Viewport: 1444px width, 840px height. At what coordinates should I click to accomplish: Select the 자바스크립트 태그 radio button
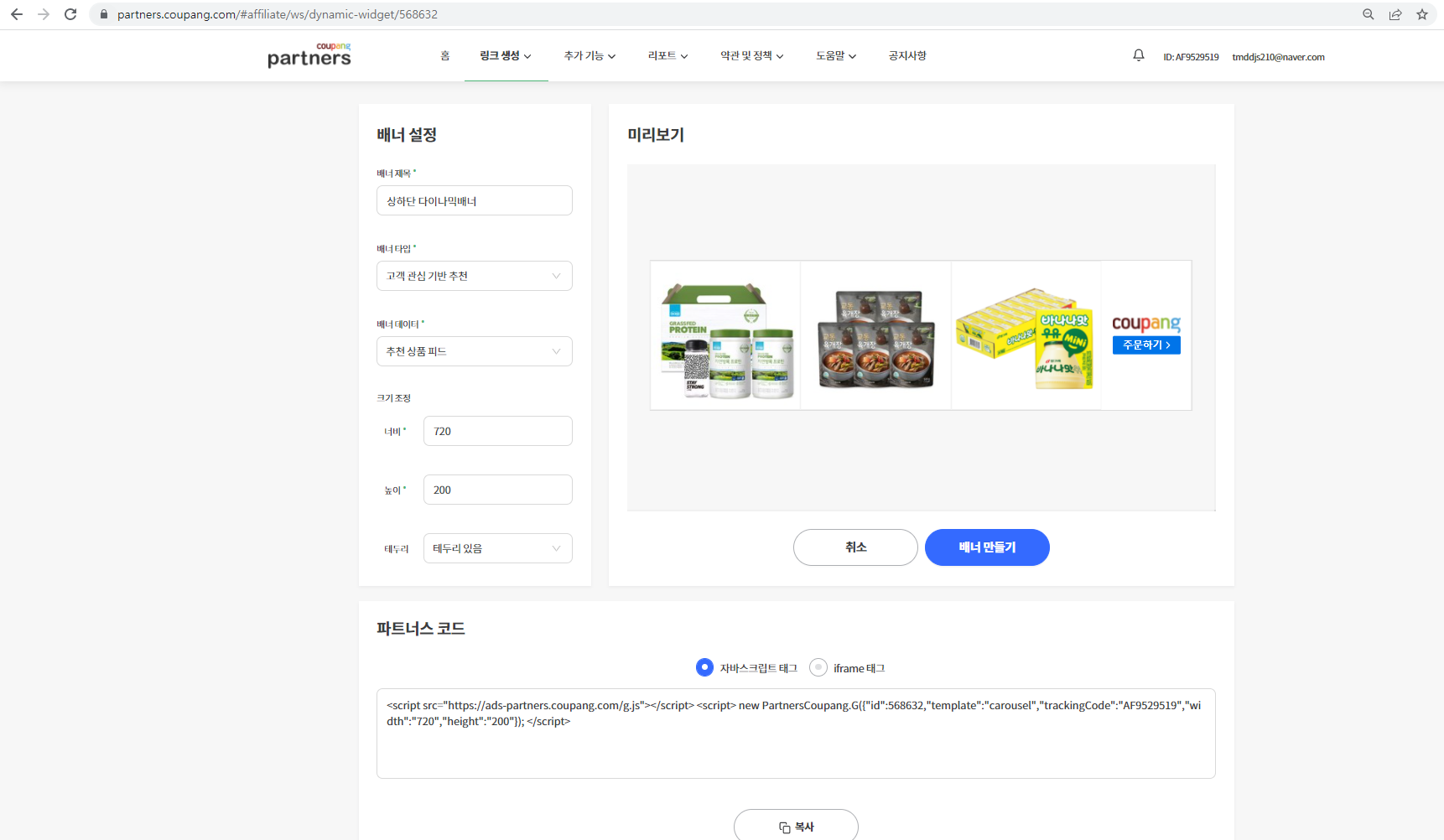(x=704, y=667)
